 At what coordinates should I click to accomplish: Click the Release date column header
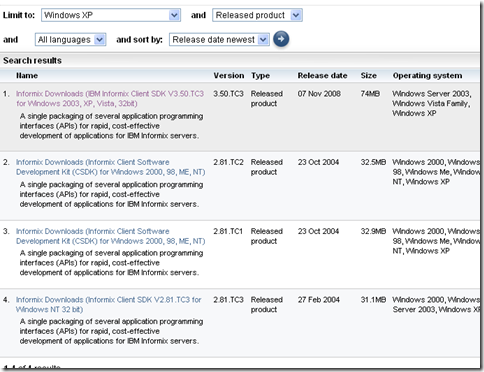(322, 76)
